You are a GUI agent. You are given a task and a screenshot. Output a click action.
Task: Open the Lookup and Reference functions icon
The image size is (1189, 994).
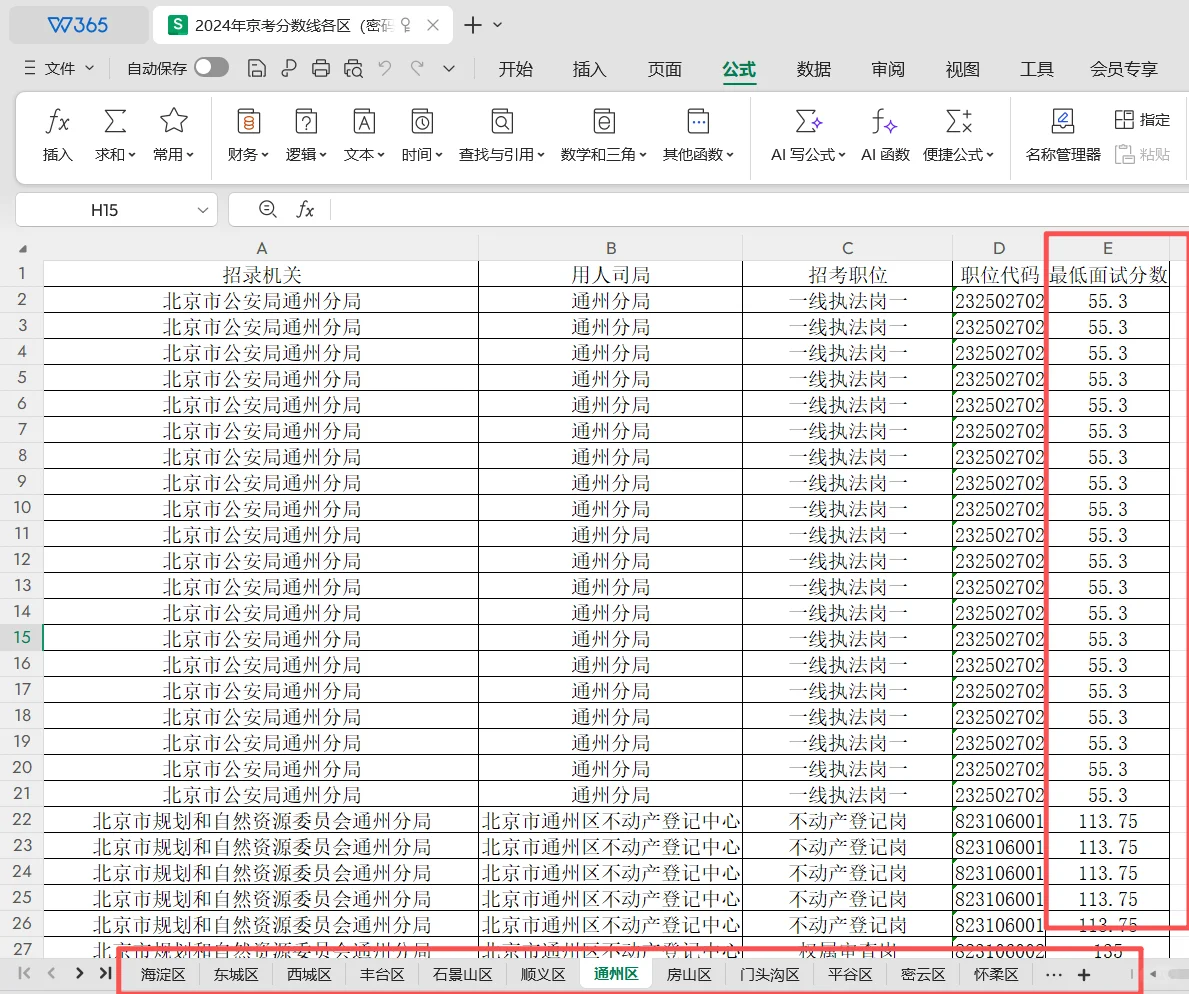pos(502,121)
